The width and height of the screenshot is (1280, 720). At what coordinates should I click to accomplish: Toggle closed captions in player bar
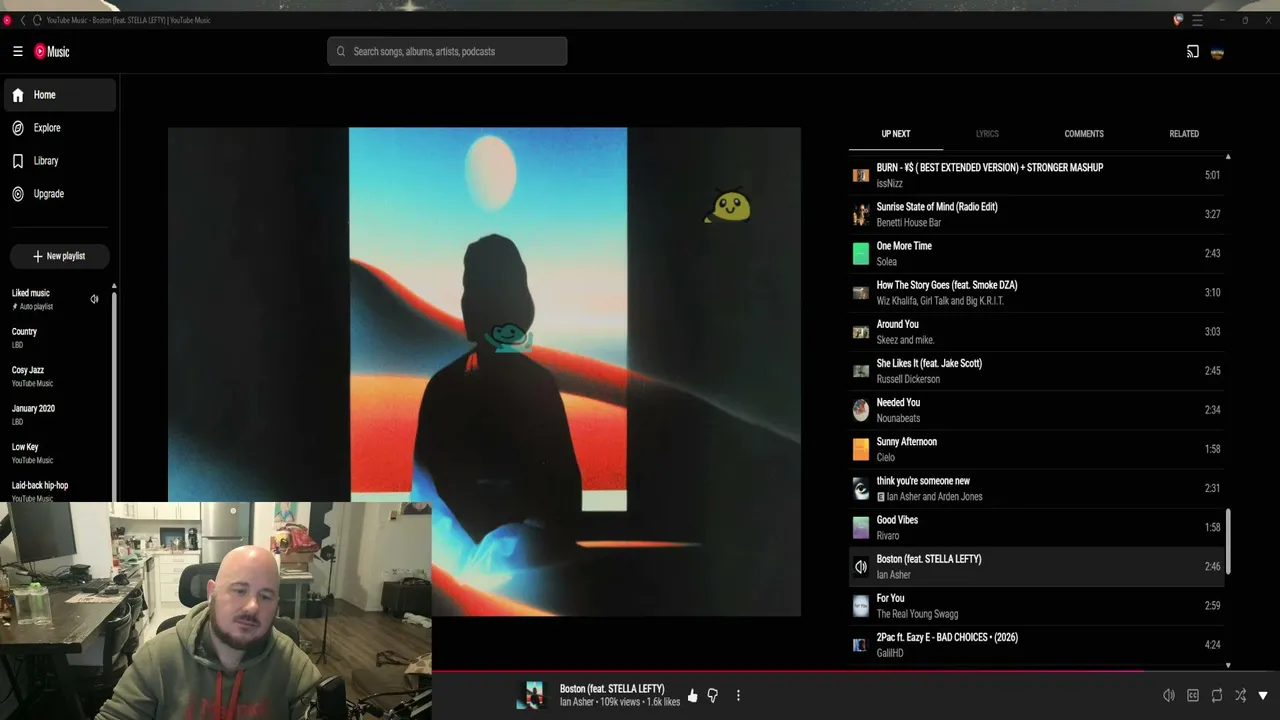[1193, 695]
